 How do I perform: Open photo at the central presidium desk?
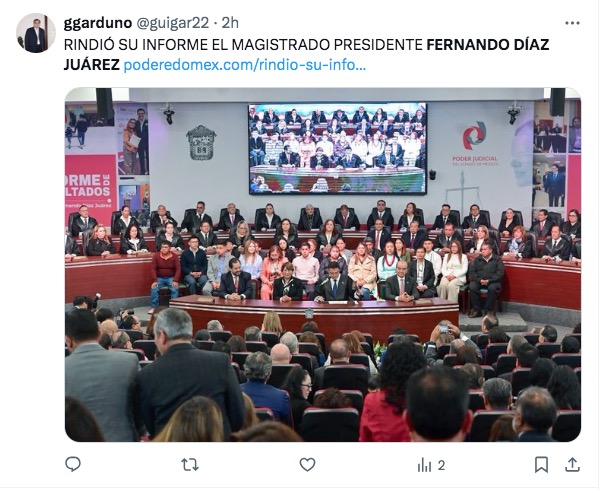click(314, 313)
